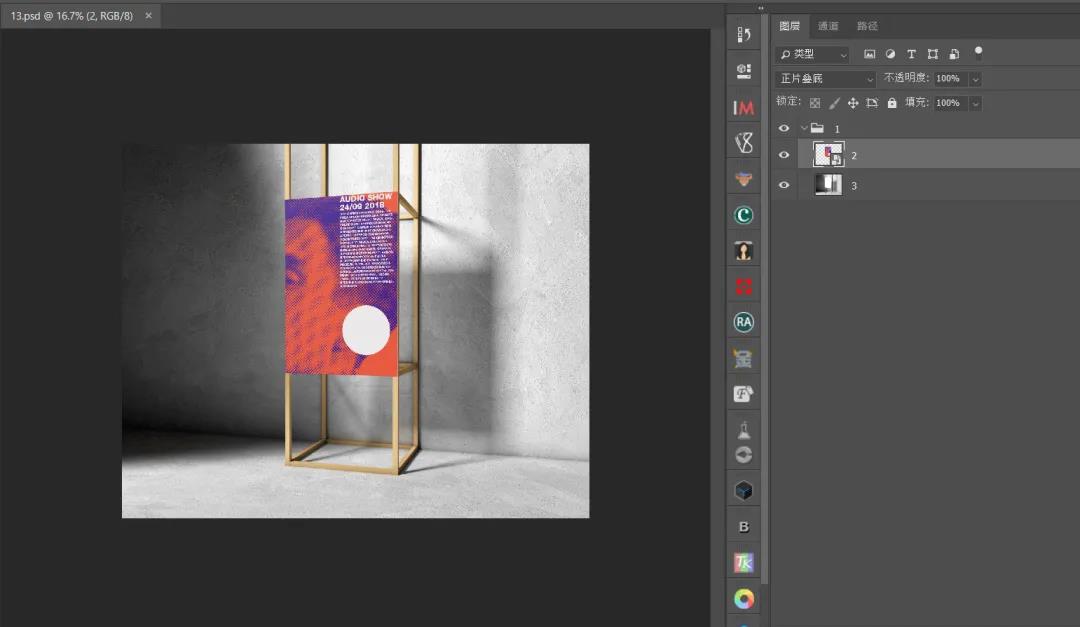Open the History panel icon
This screenshot has height=627, width=1080.
point(743,36)
